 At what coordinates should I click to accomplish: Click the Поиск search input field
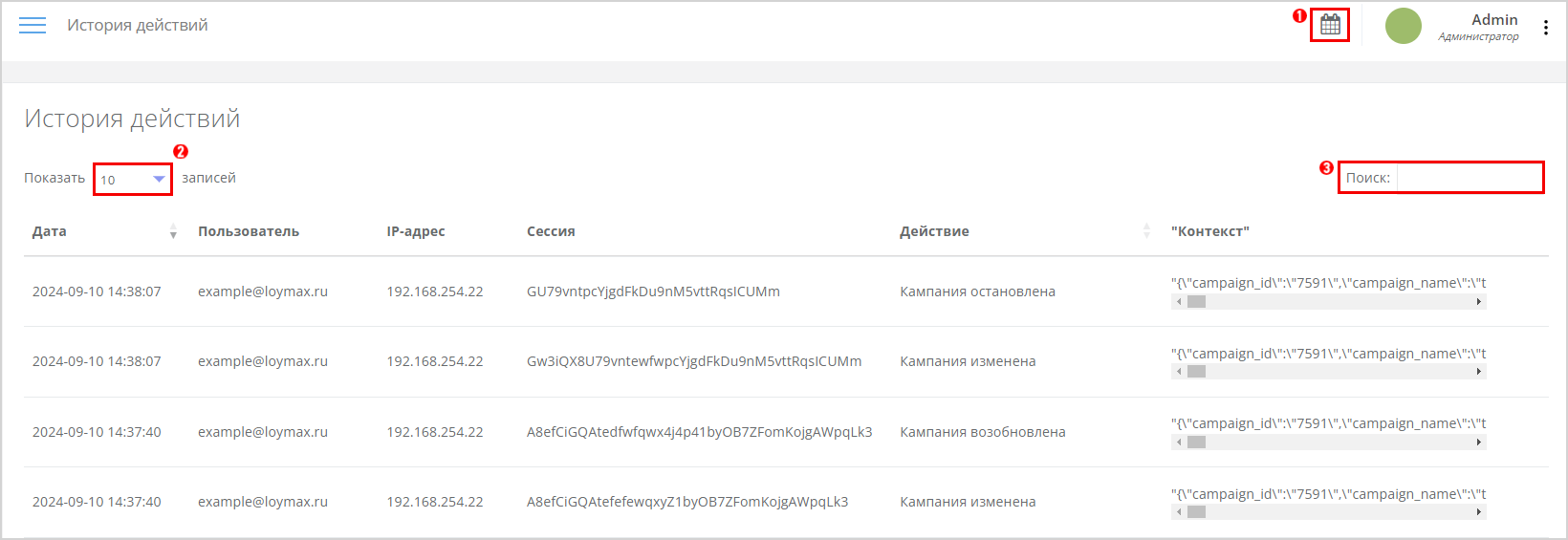coord(1470,178)
